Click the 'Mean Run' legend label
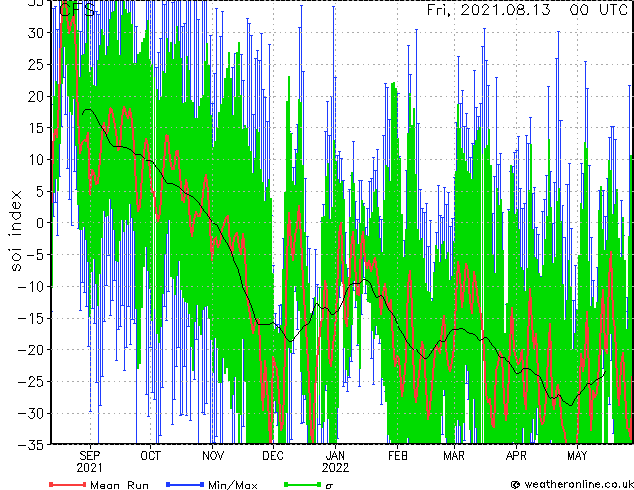Viewport: 634px width, 490px height. pyautogui.click(x=120, y=485)
